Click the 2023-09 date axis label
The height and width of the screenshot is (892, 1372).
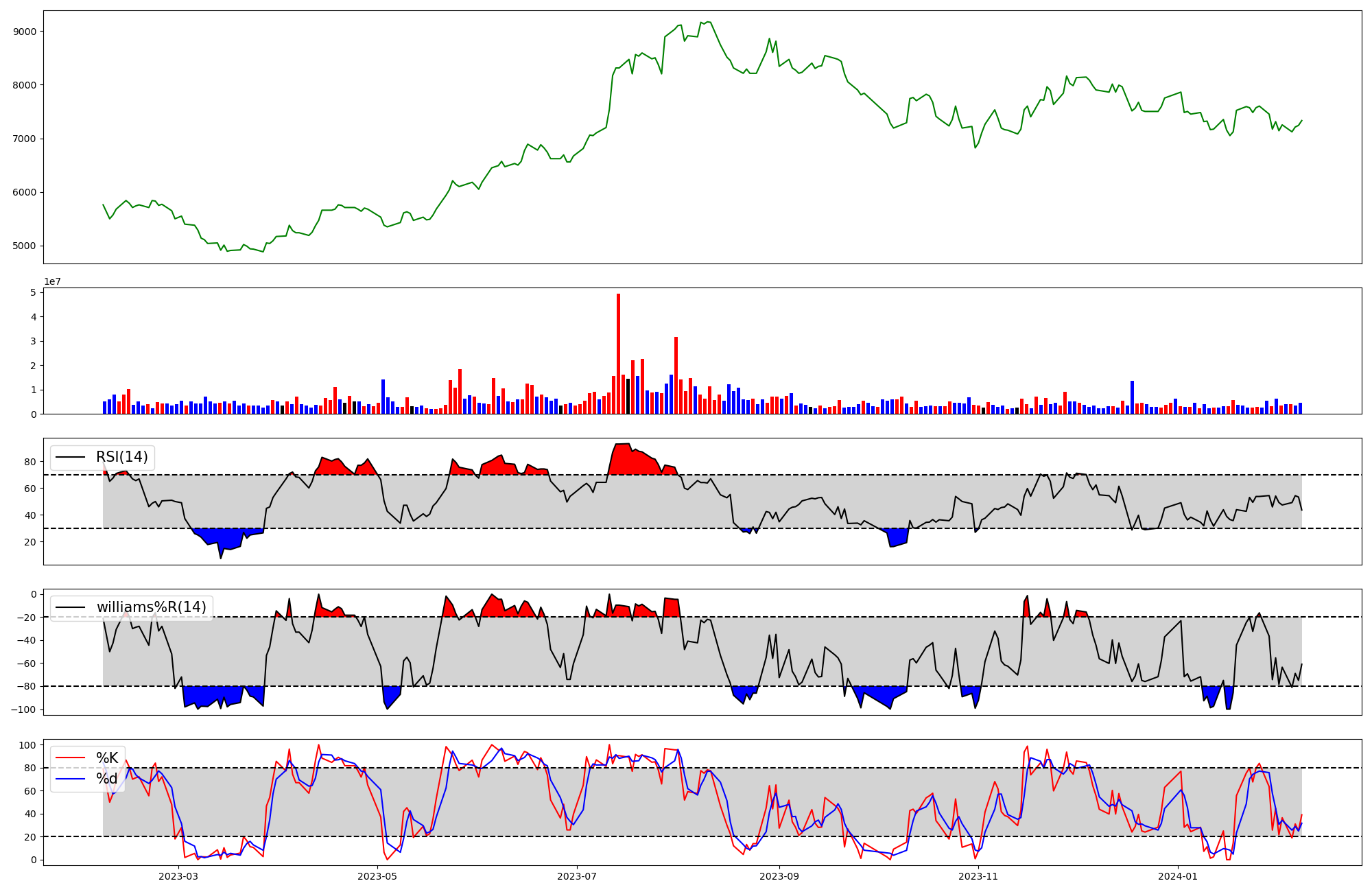[x=779, y=876]
